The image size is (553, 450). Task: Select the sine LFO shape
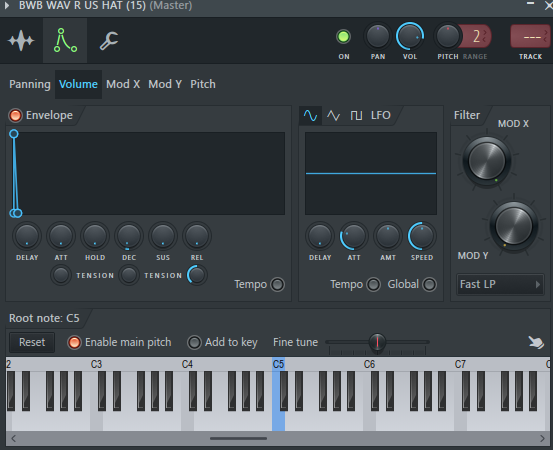(310, 115)
